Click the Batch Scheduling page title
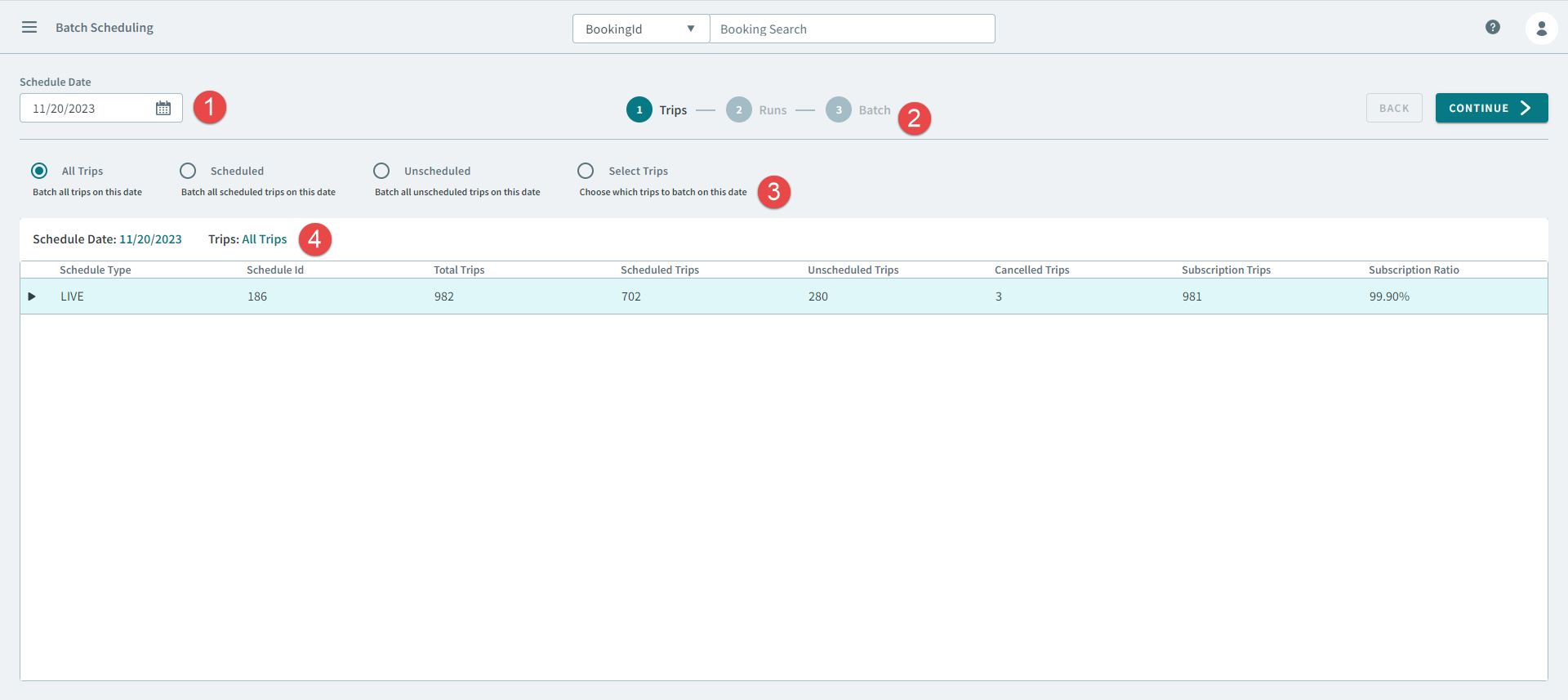The image size is (1568, 700). 105,28
